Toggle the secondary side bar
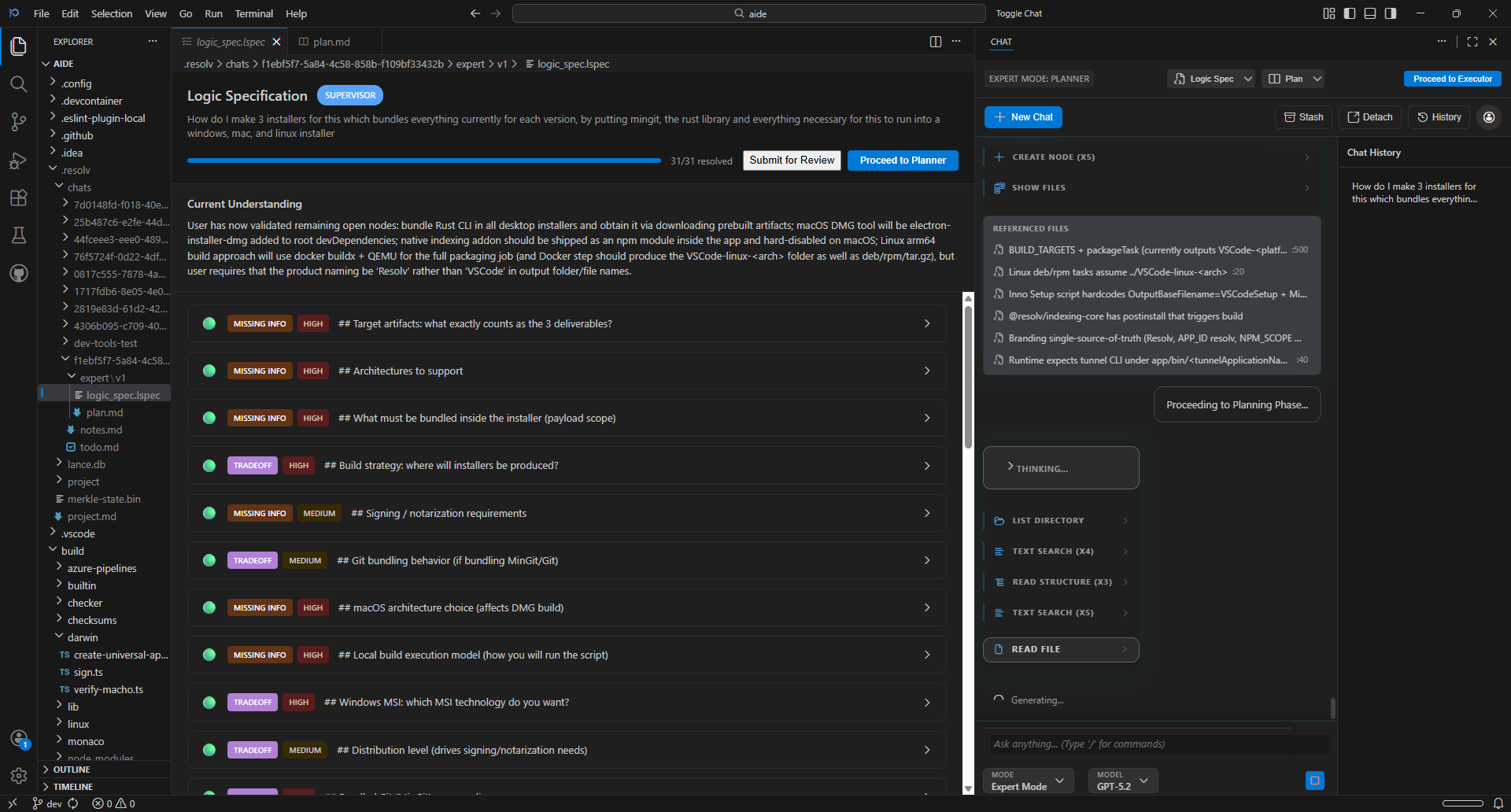The width and height of the screenshot is (1511, 812). (x=1391, y=13)
